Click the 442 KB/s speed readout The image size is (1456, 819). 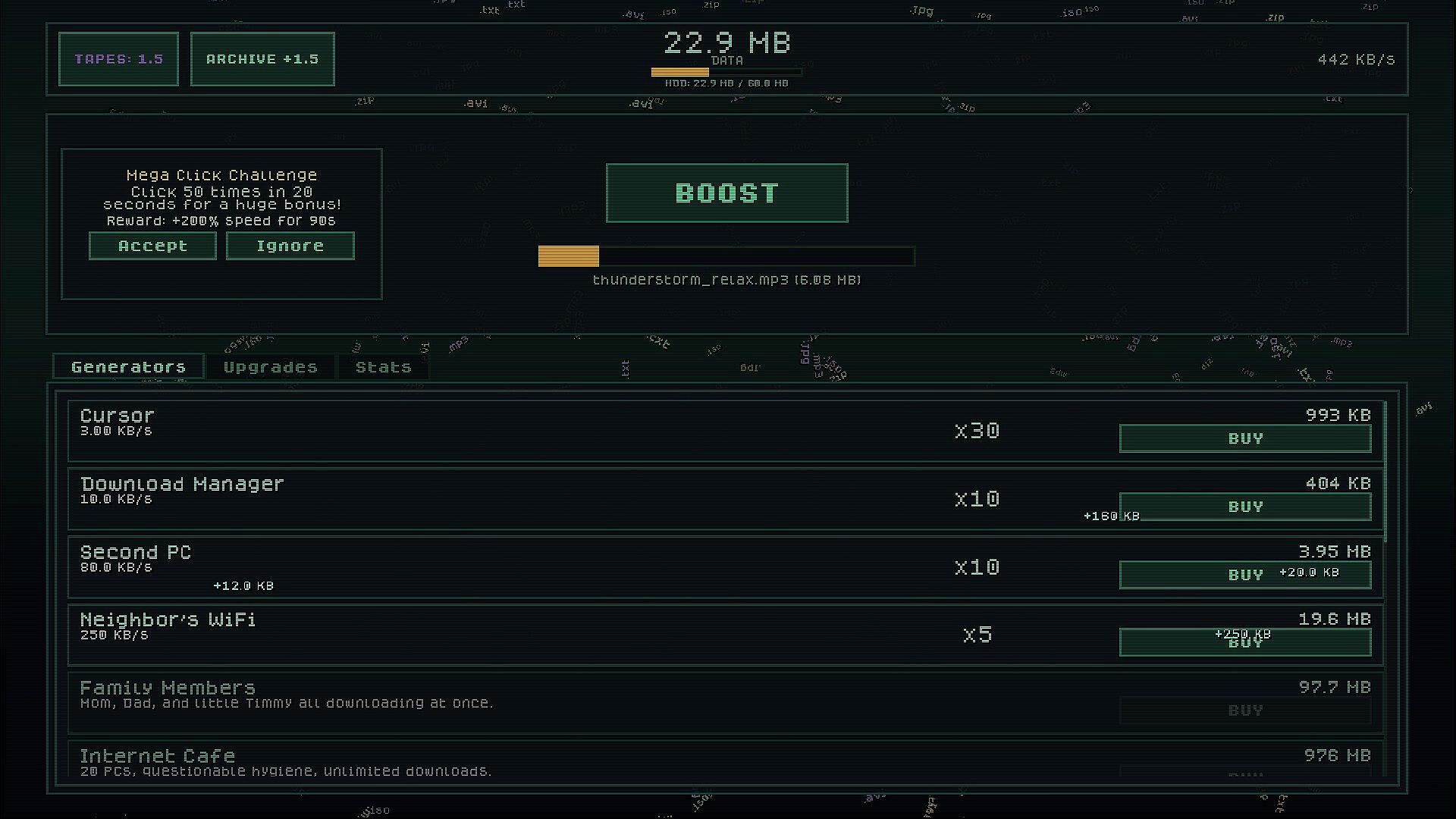(1355, 59)
